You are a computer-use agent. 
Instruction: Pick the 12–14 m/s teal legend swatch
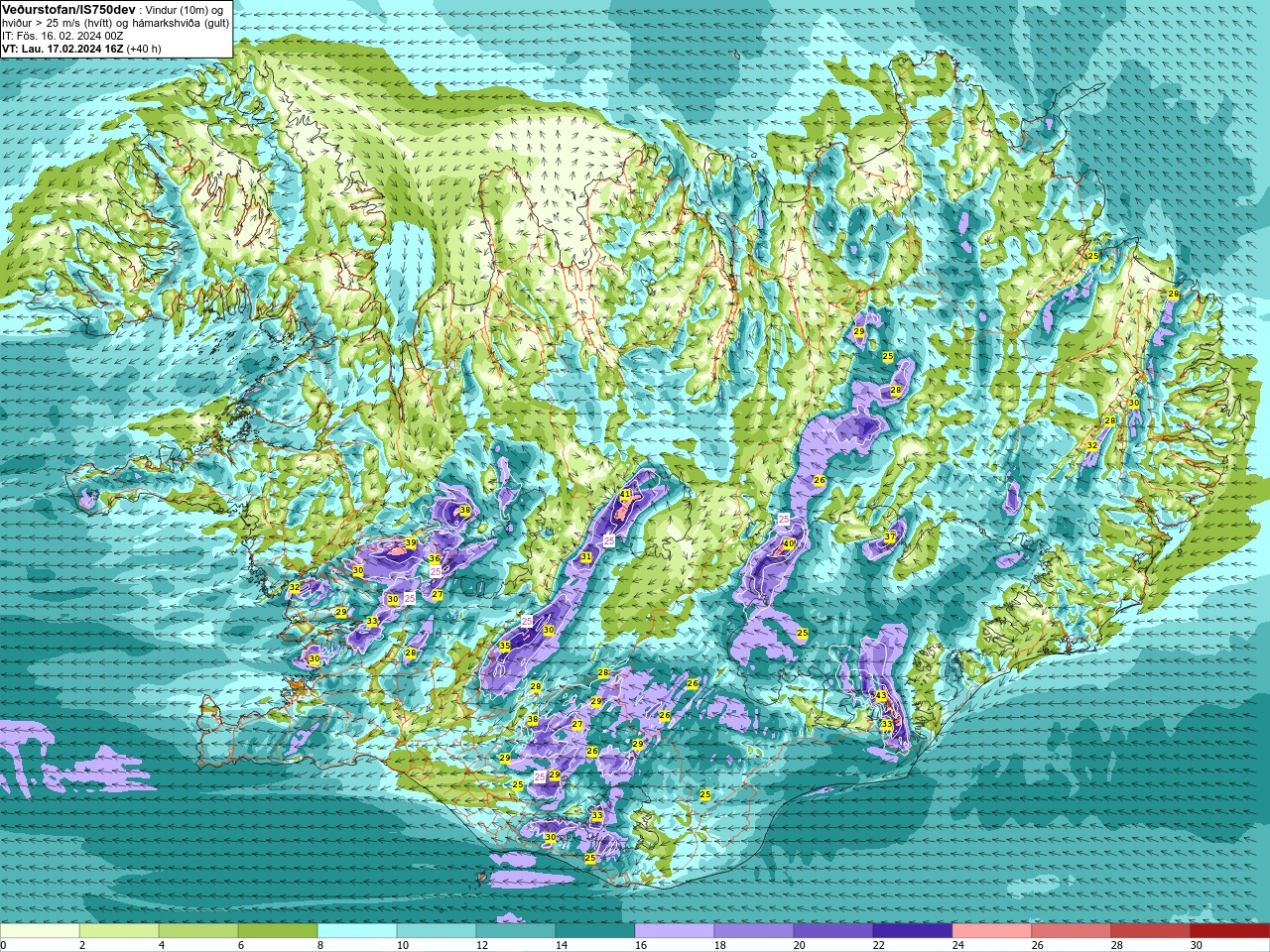point(516,931)
